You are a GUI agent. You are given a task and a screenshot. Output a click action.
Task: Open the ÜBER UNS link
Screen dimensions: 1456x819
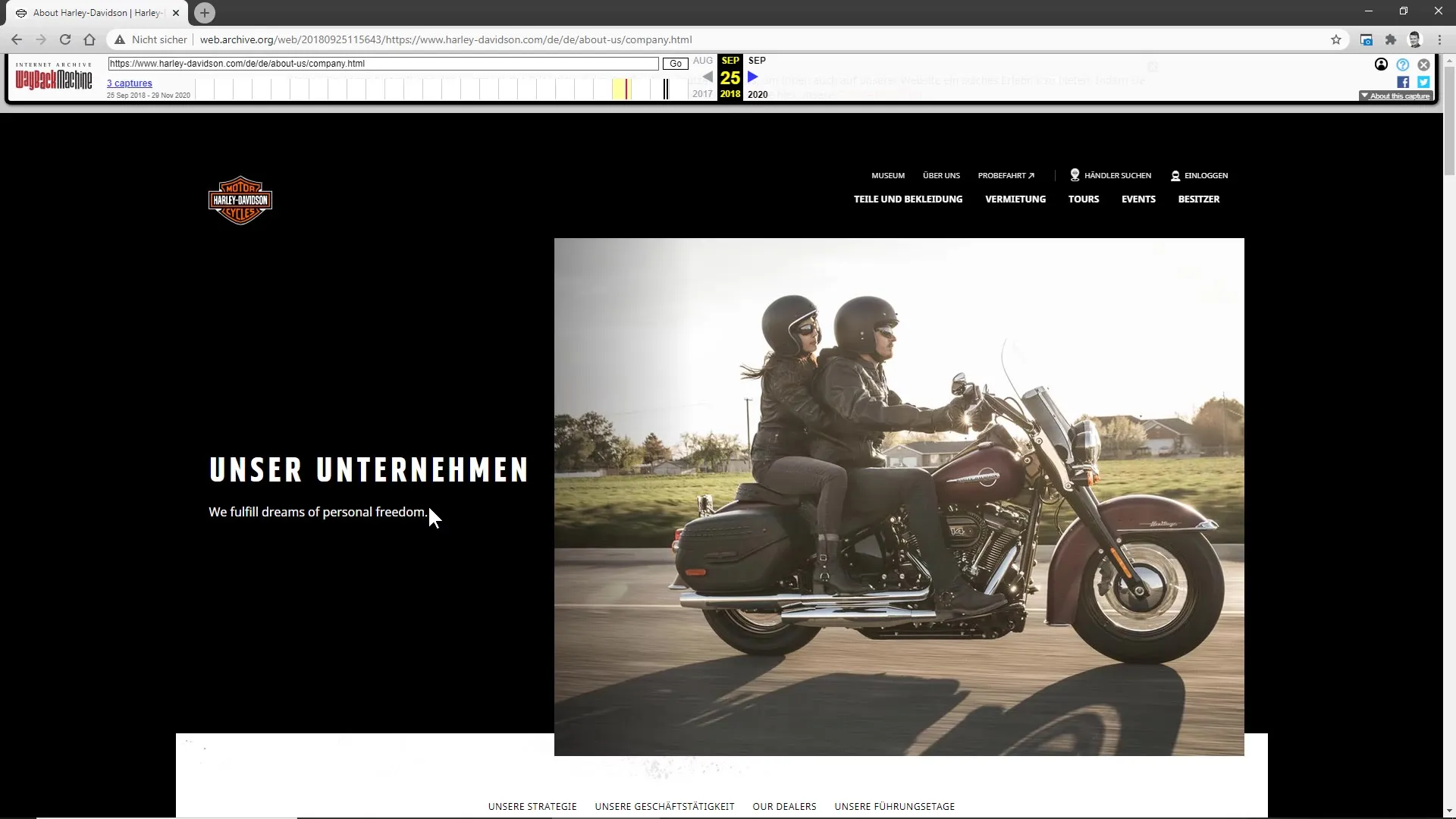pos(941,175)
